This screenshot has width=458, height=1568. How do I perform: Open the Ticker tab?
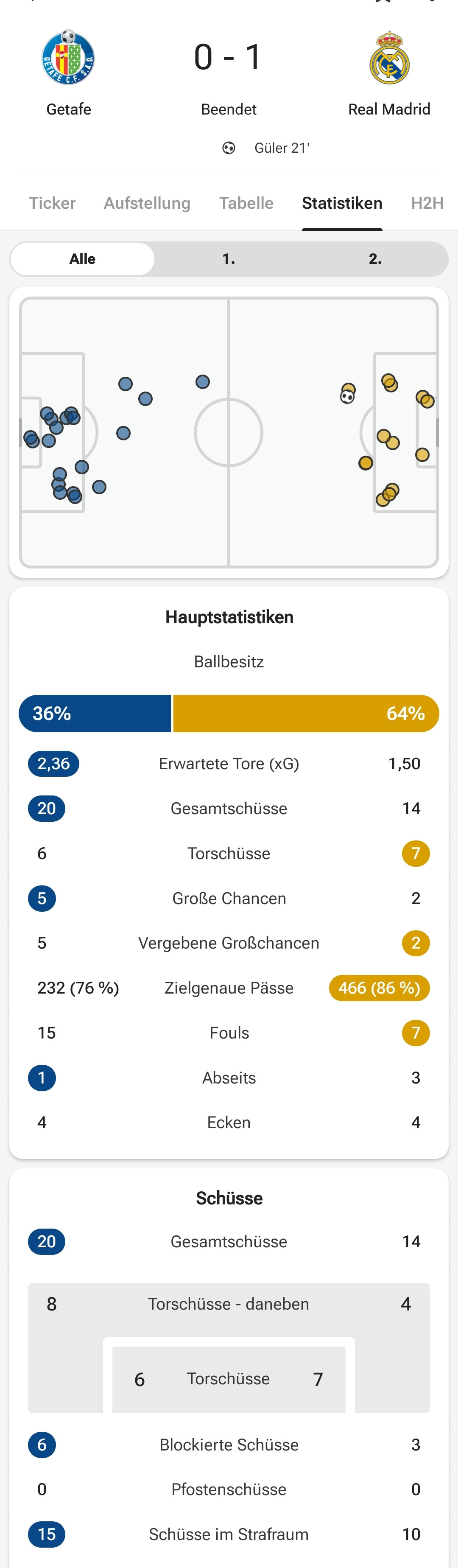pos(52,203)
